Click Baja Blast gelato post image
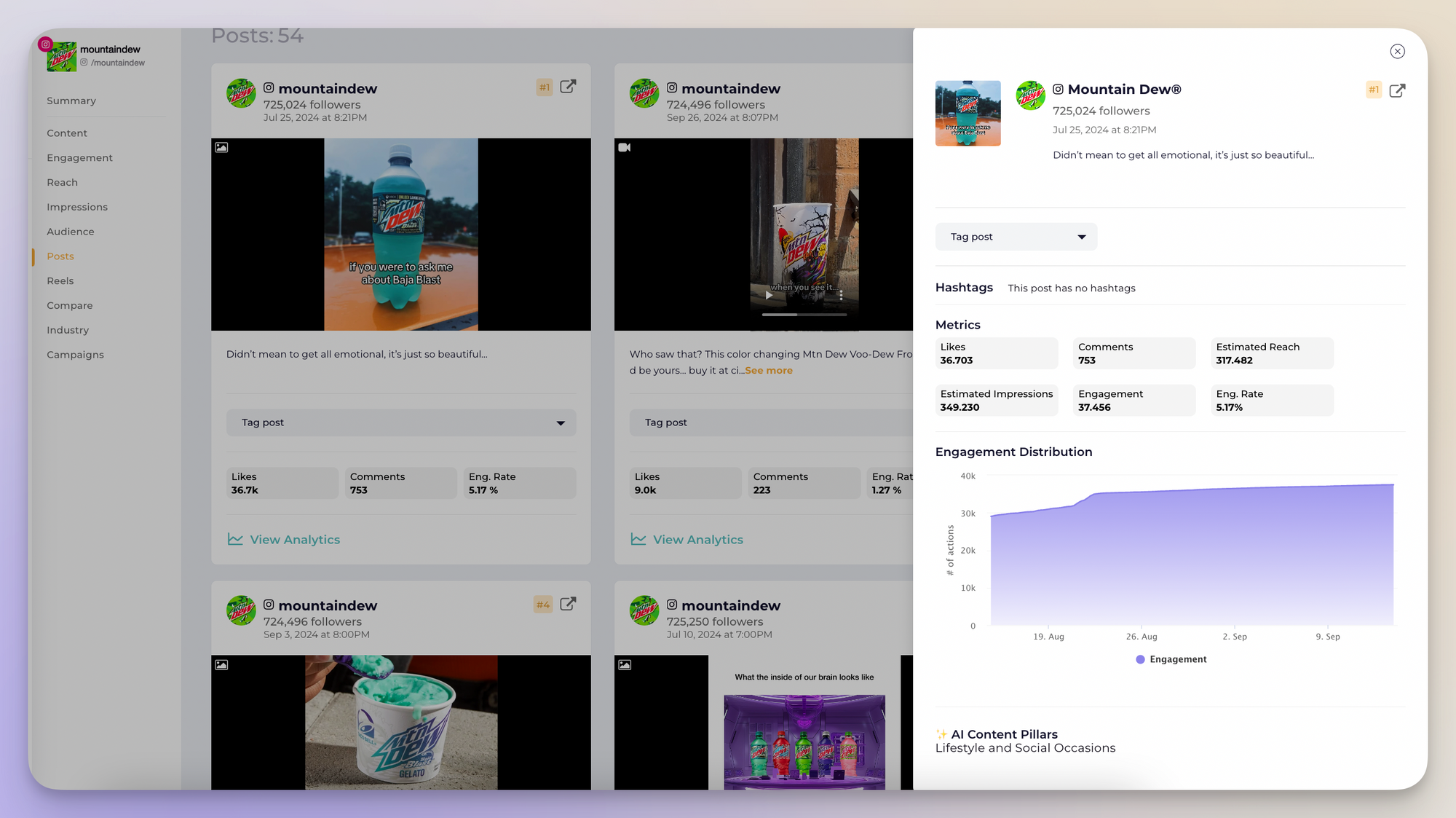The height and width of the screenshot is (818, 1456). pos(401,723)
